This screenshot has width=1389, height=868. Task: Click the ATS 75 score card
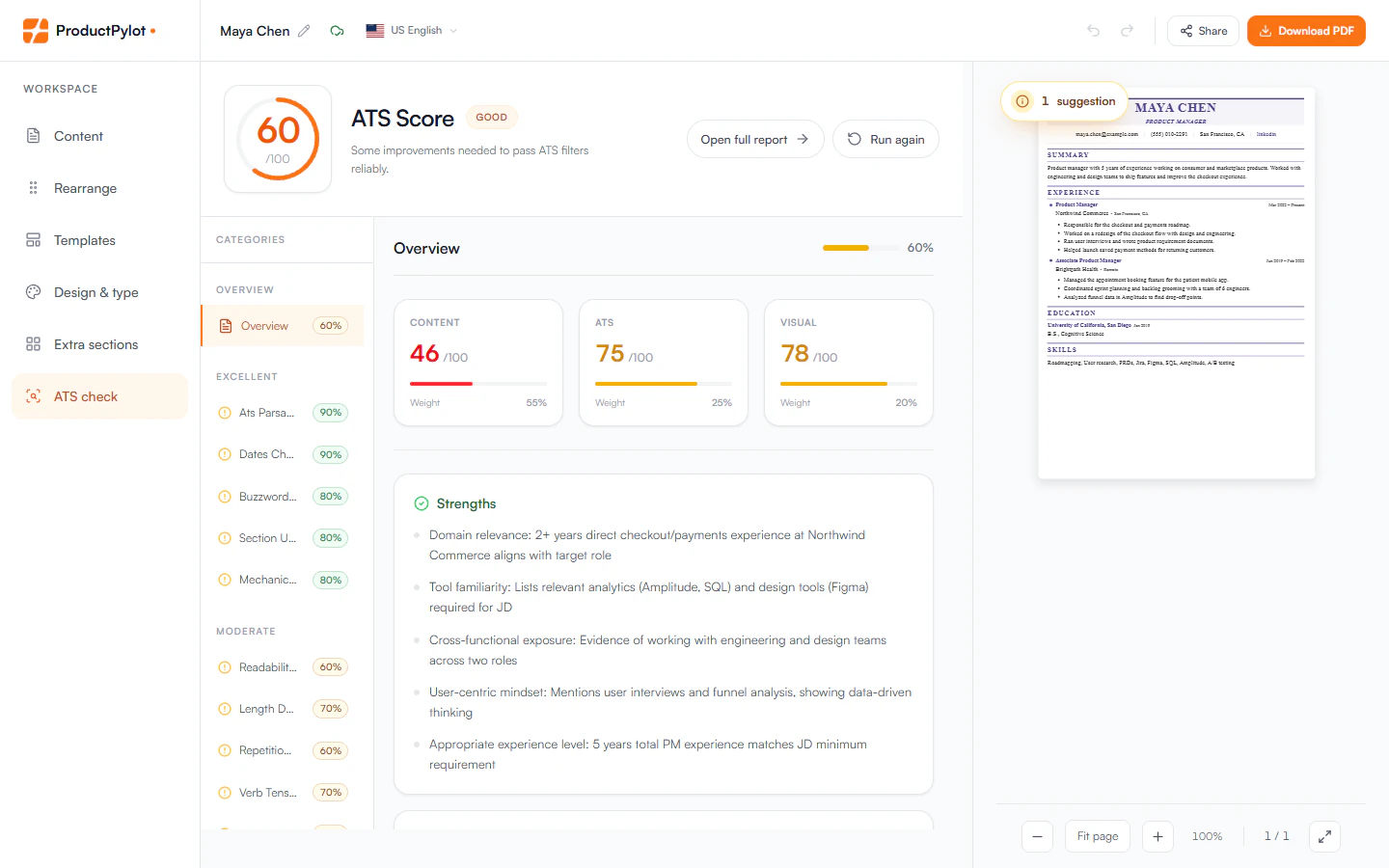click(664, 363)
